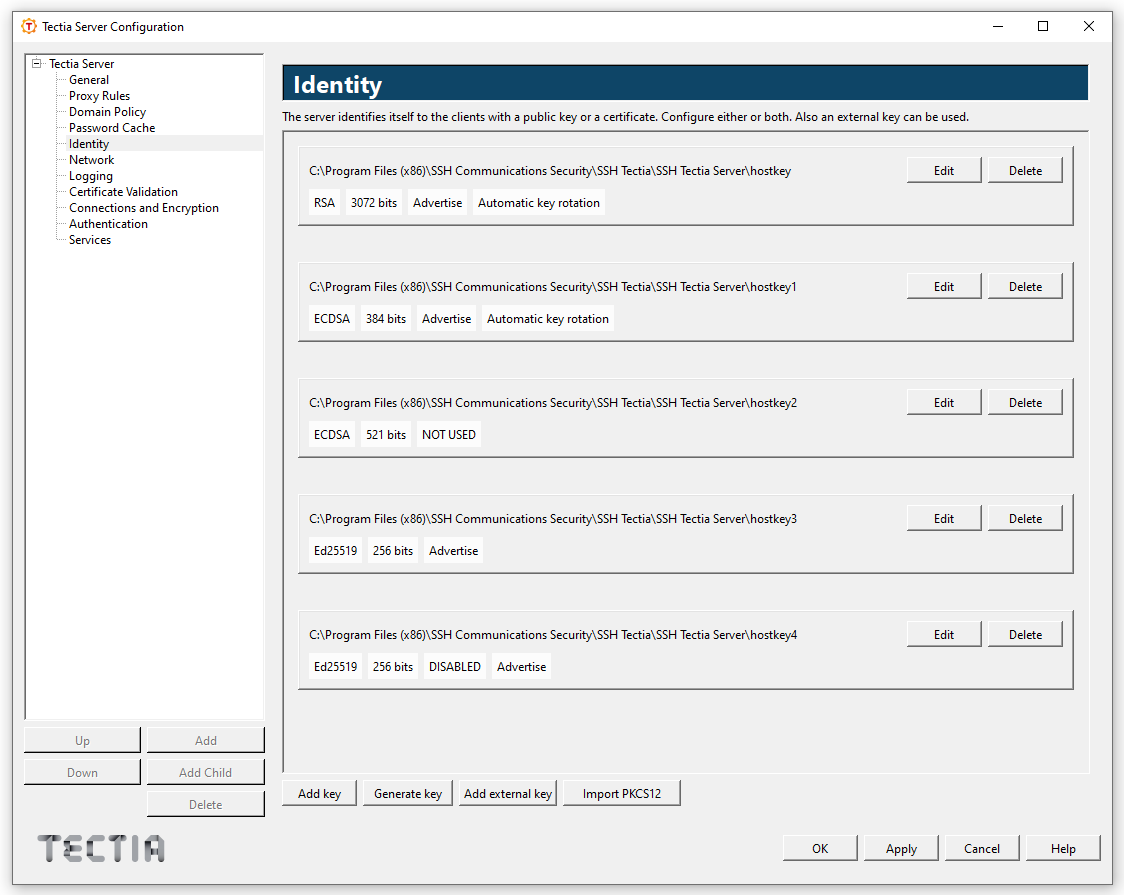Open Logging settings page
The image size is (1124, 895).
pyautogui.click(x=91, y=176)
